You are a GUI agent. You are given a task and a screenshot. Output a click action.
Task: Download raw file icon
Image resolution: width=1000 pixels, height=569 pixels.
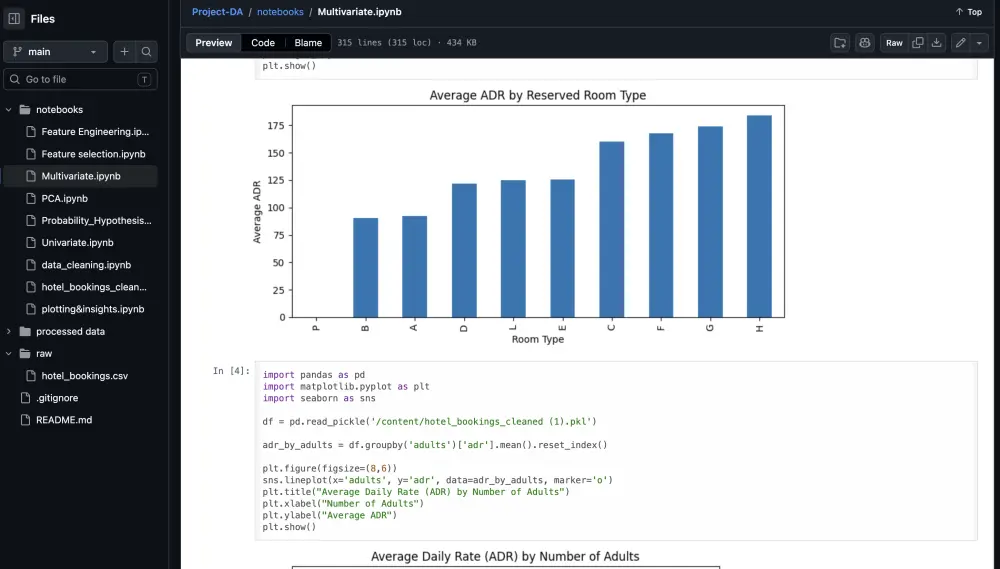936,43
